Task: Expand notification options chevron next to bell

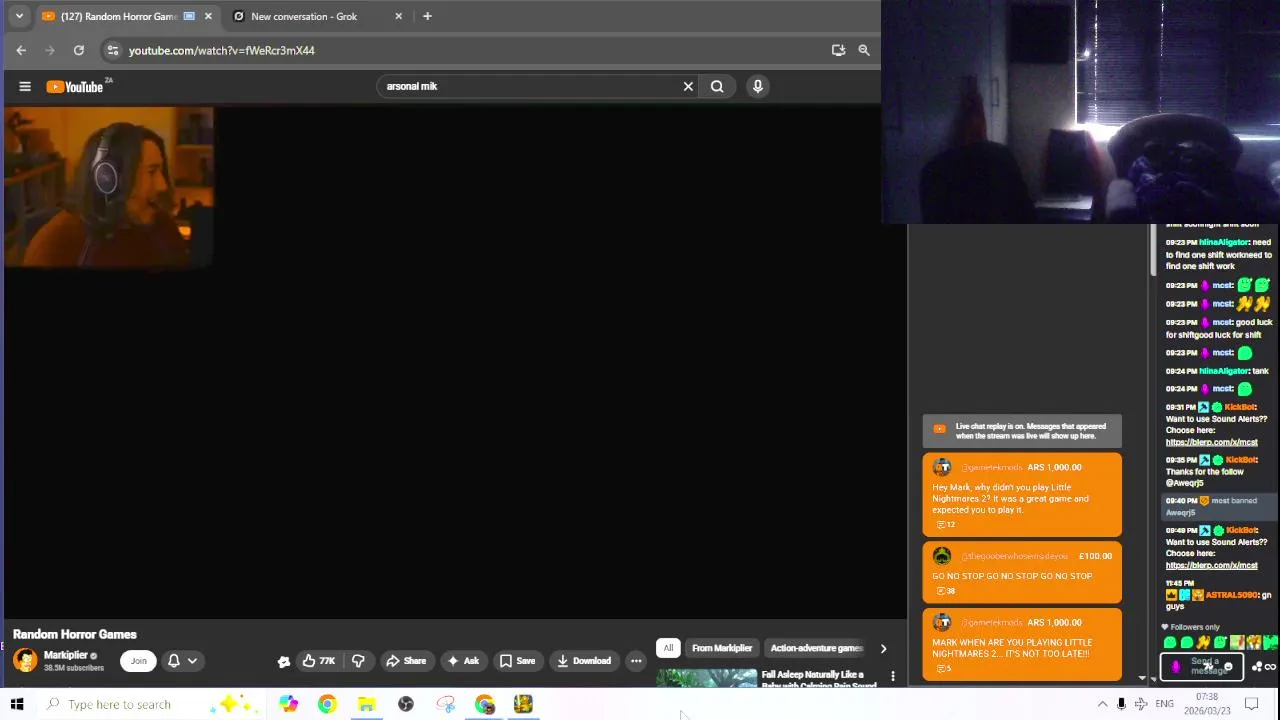Action: tap(192, 661)
